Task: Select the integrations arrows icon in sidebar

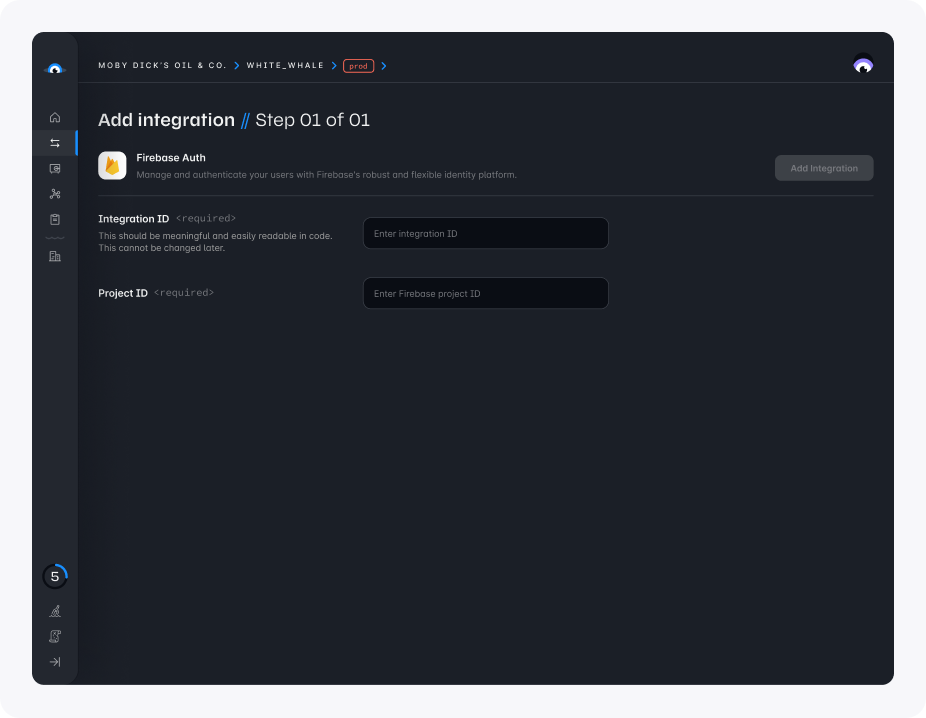Action: [55, 143]
